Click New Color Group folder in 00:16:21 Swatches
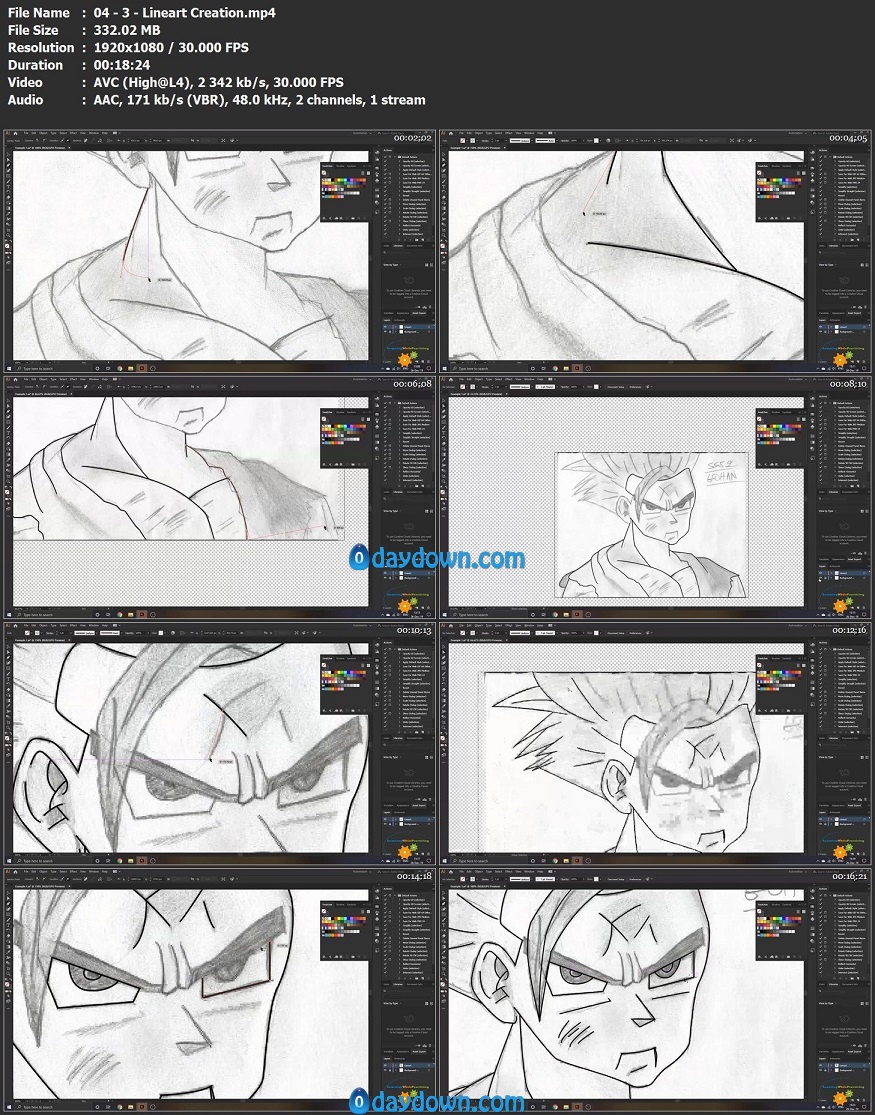 (x=788, y=957)
